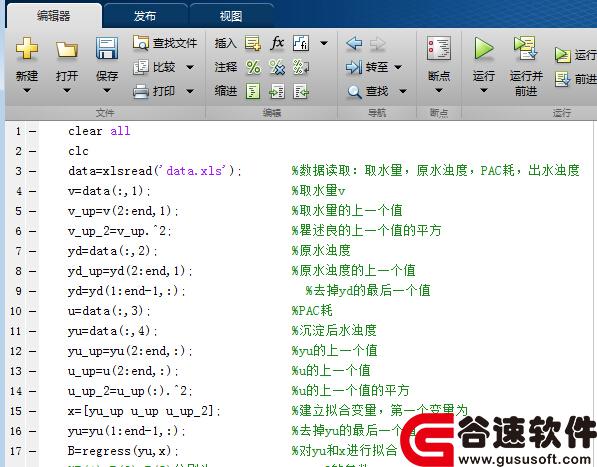Click the fixed-point fi icon

click(301, 43)
